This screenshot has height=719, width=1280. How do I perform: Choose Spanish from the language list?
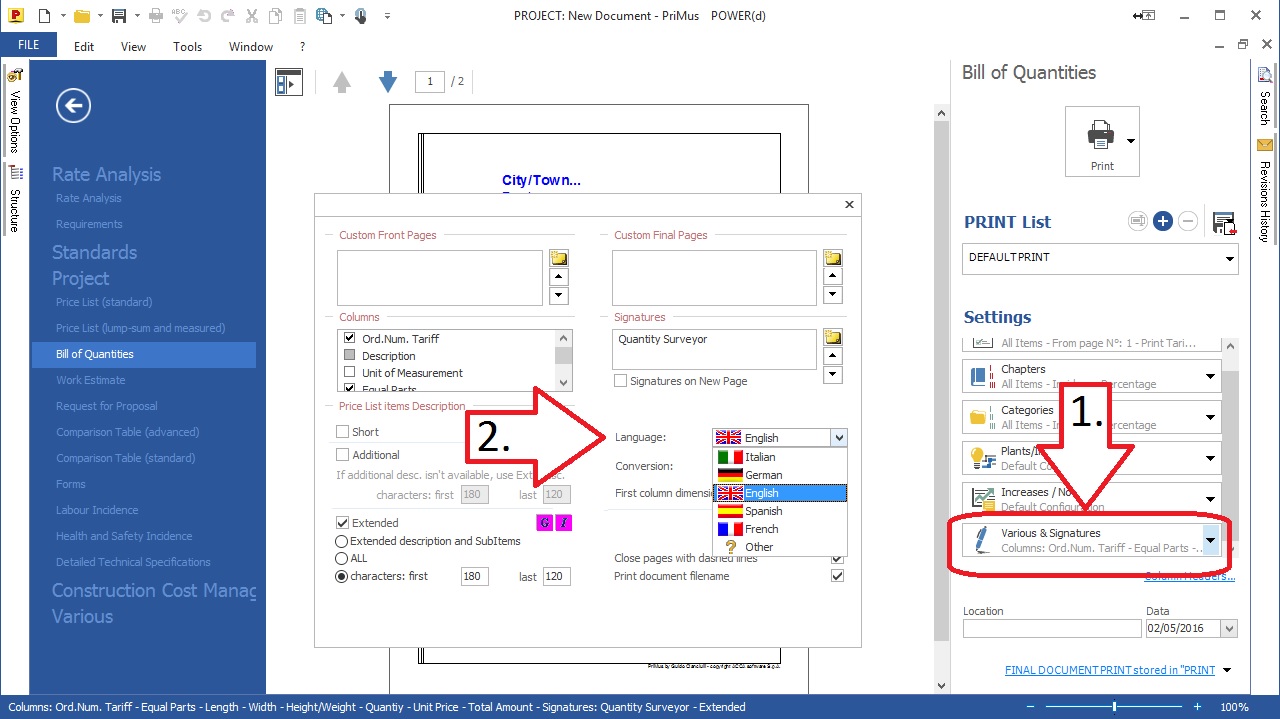[780, 511]
